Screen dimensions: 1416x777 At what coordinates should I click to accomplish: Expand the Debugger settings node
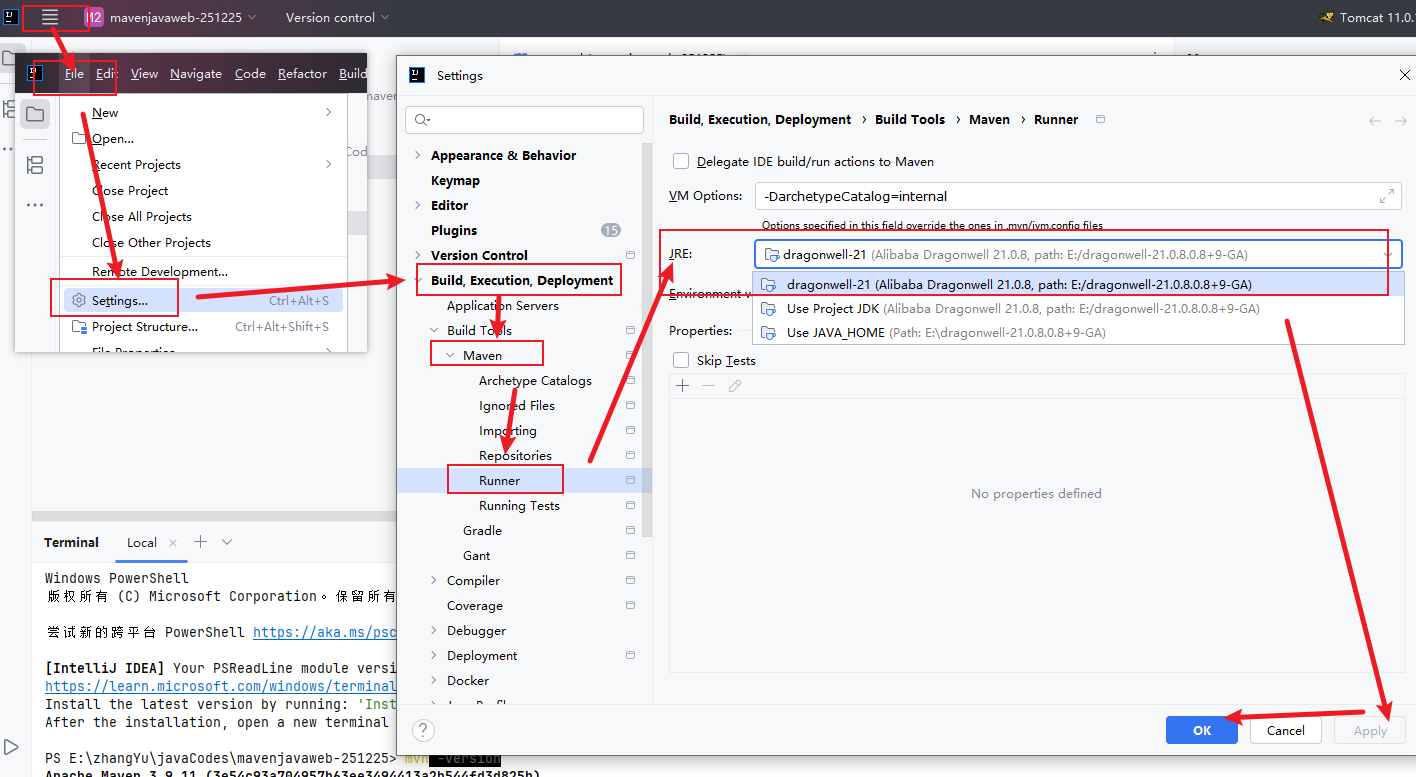[434, 630]
